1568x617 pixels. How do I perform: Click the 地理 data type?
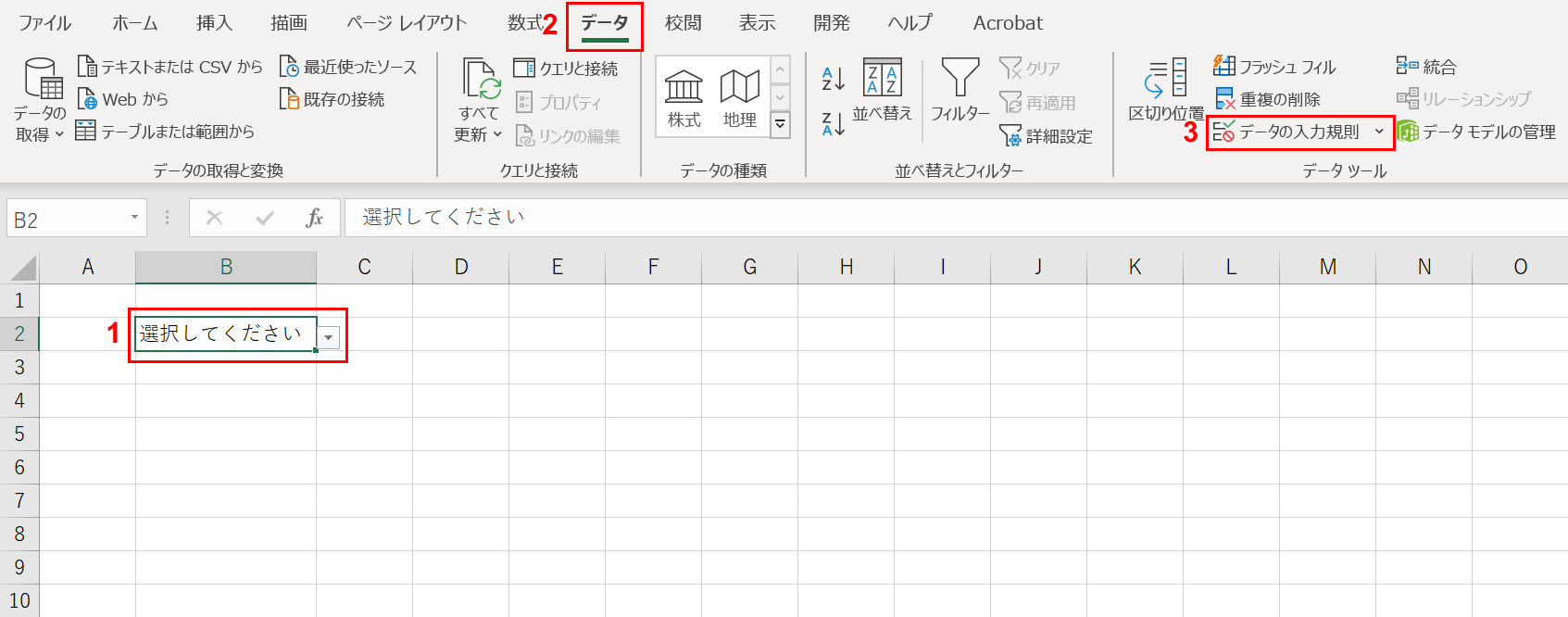[x=740, y=98]
